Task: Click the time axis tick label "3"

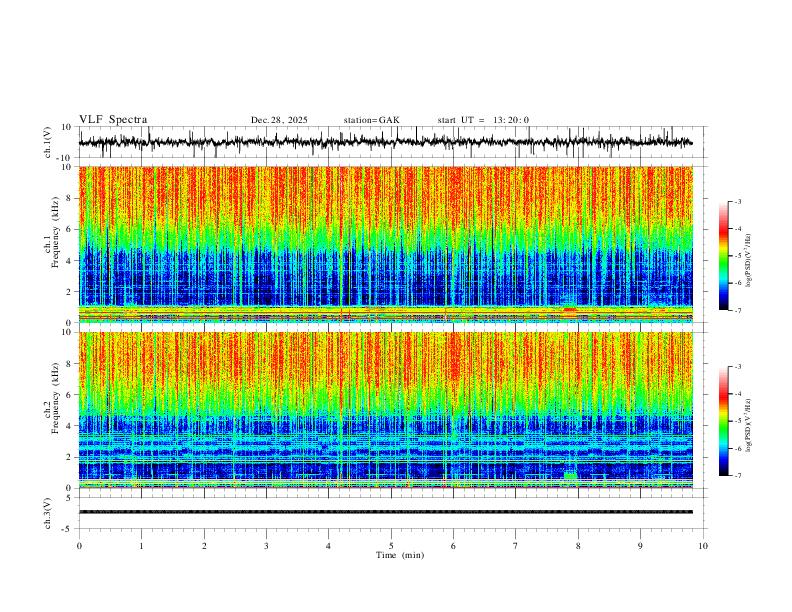Action: [266, 546]
